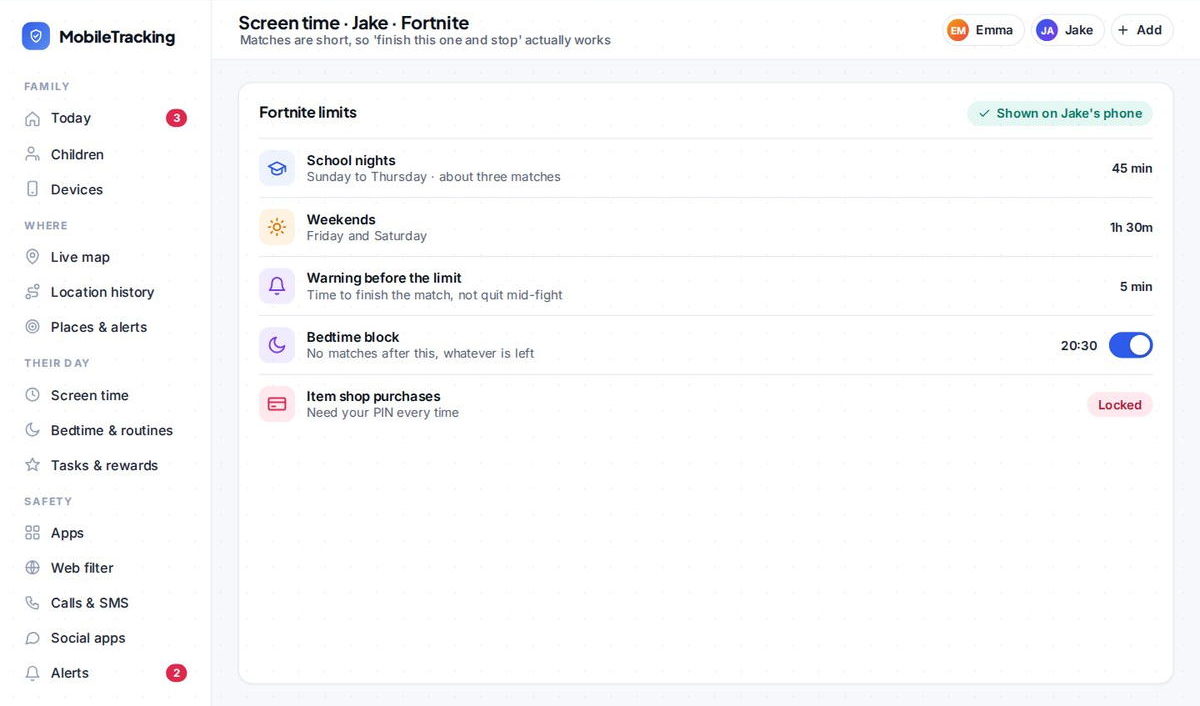
Task: Go to Children section
Action: [105, 154]
